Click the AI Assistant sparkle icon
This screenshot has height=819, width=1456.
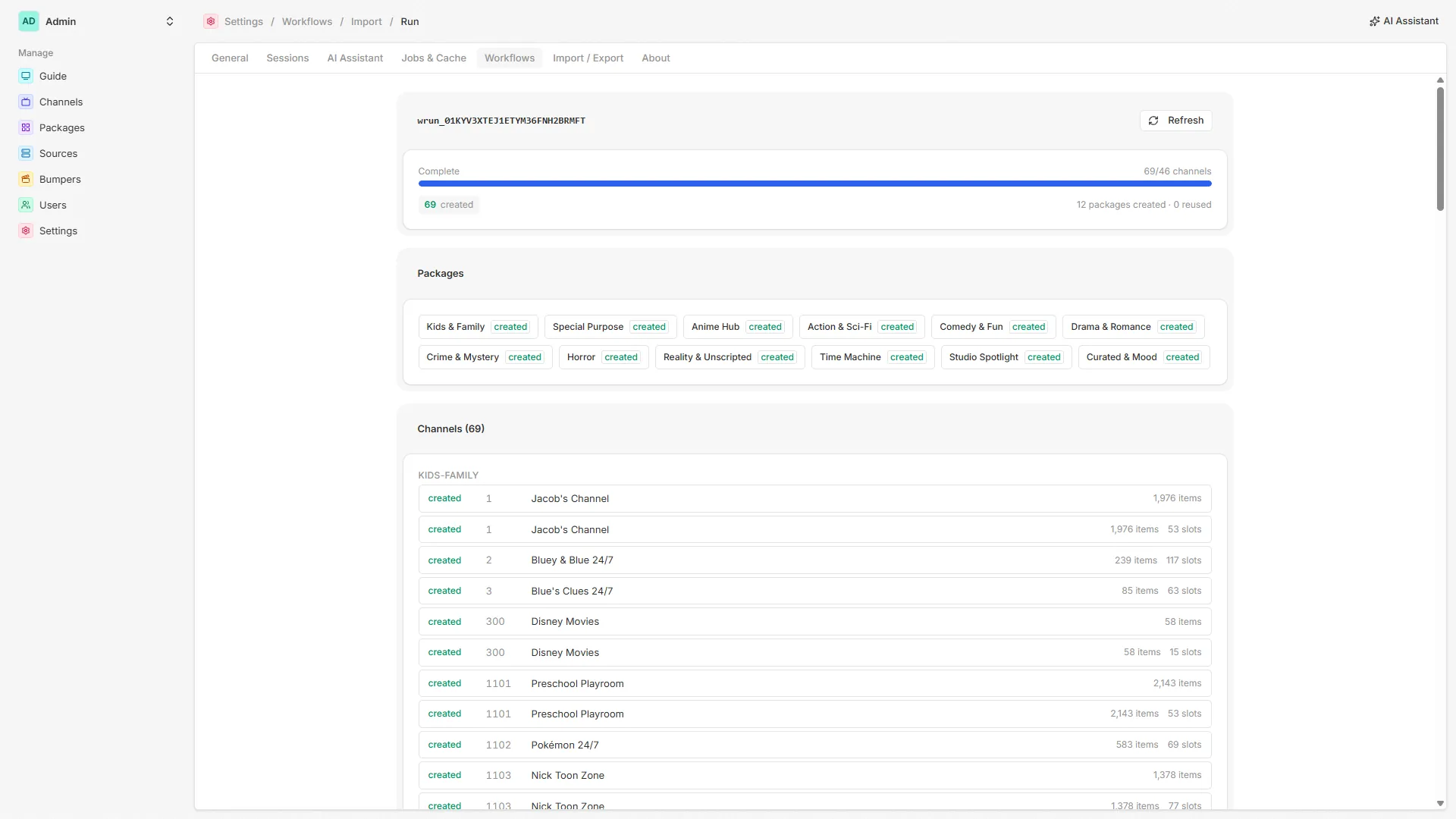[1374, 21]
